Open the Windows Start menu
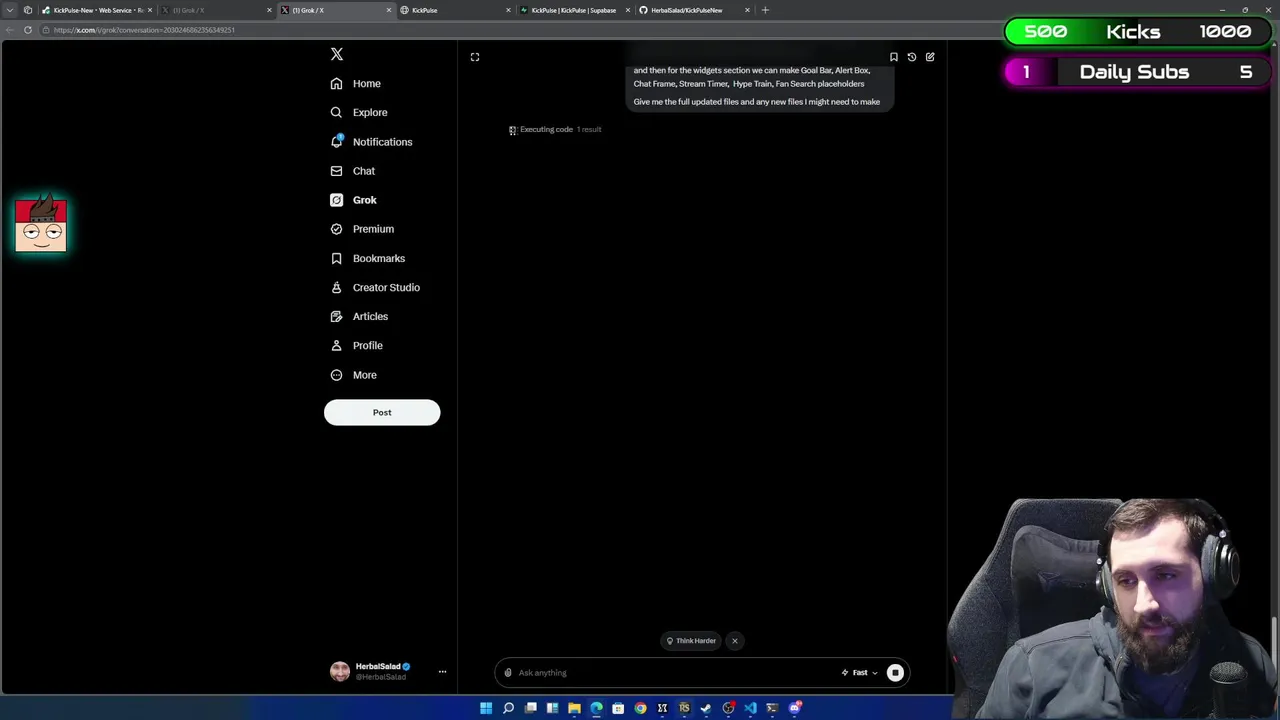The width and height of the screenshot is (1280, 720). [486, 708]
